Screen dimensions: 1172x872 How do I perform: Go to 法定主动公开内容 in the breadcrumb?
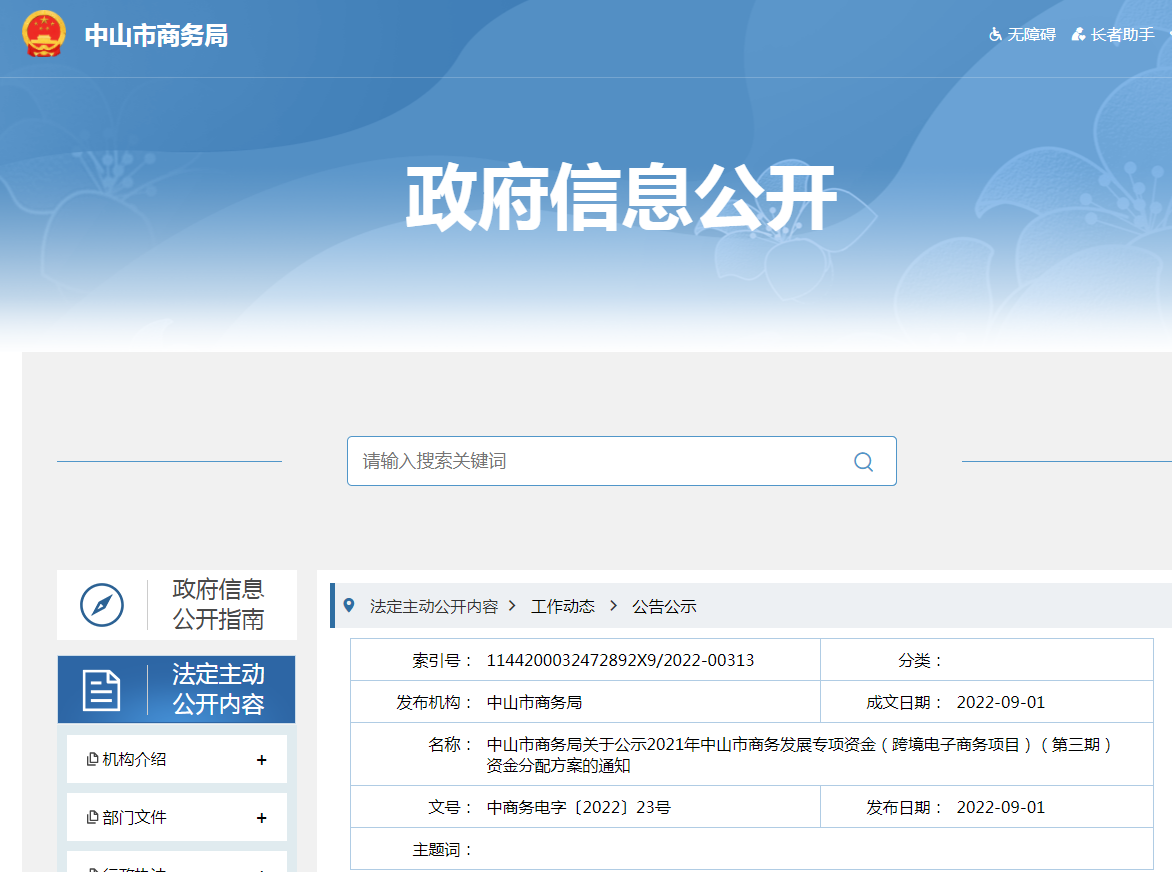coord(433,607)
